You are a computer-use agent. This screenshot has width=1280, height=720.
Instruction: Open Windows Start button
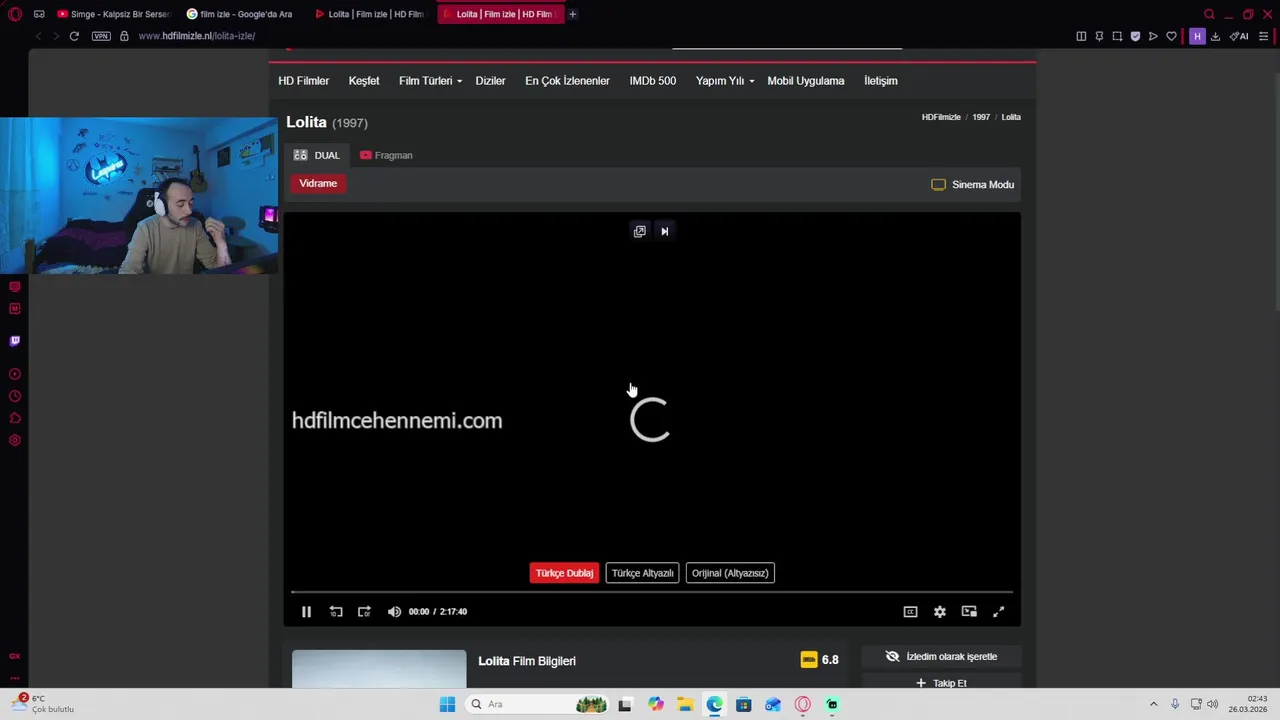447,704
